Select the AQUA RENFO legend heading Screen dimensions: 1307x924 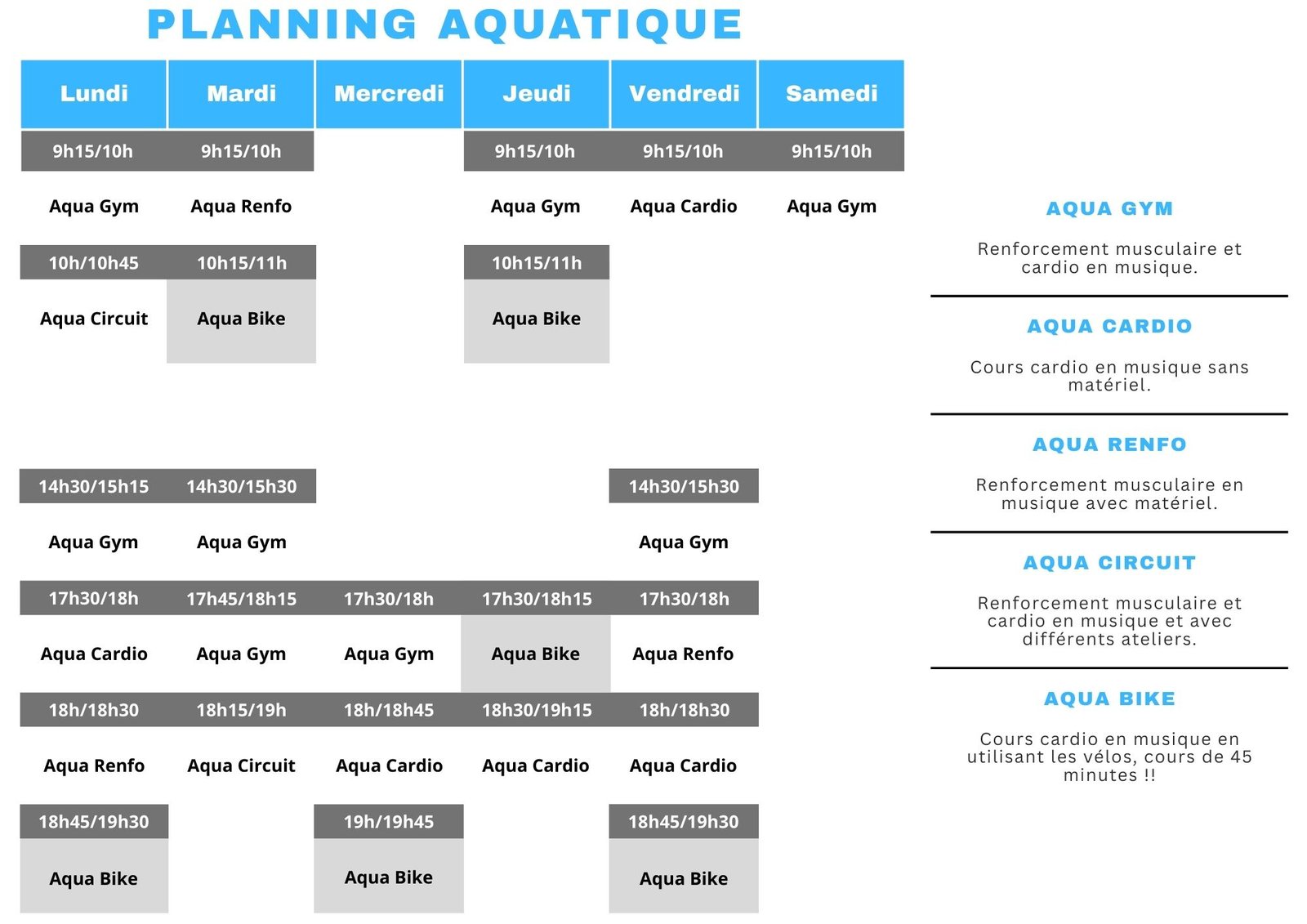coord(1109,445)
